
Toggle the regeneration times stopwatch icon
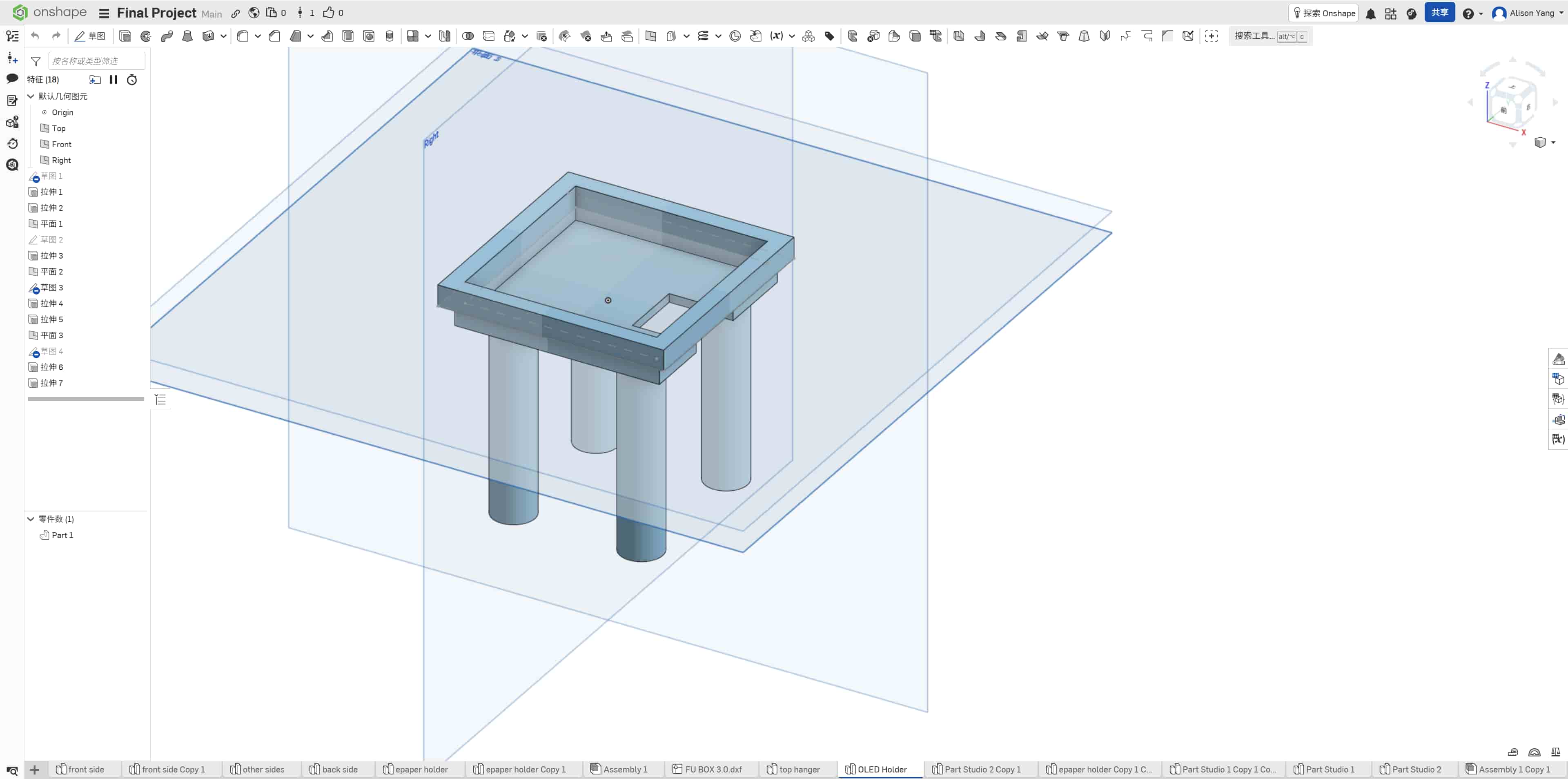[x=131, y=80]
